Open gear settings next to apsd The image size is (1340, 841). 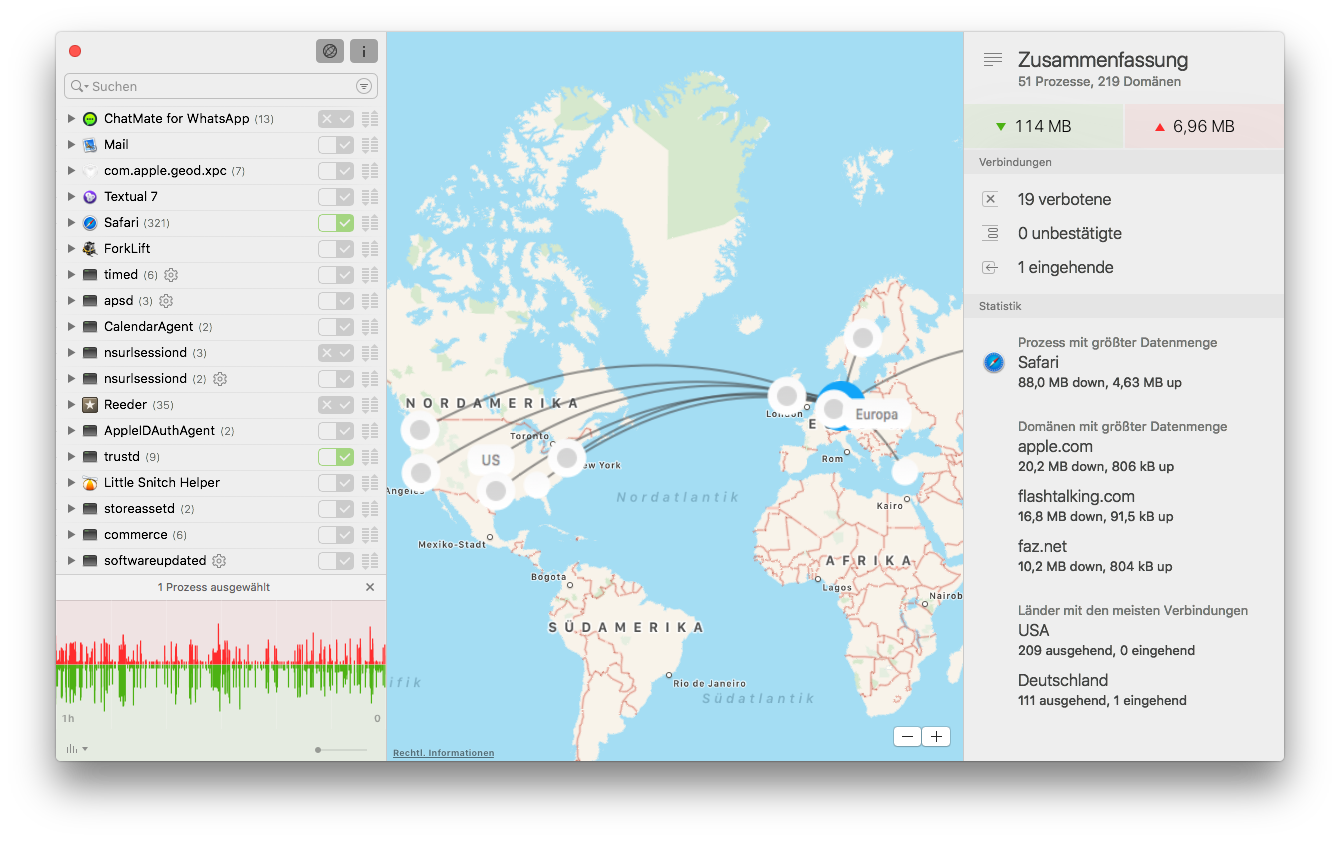167,301
